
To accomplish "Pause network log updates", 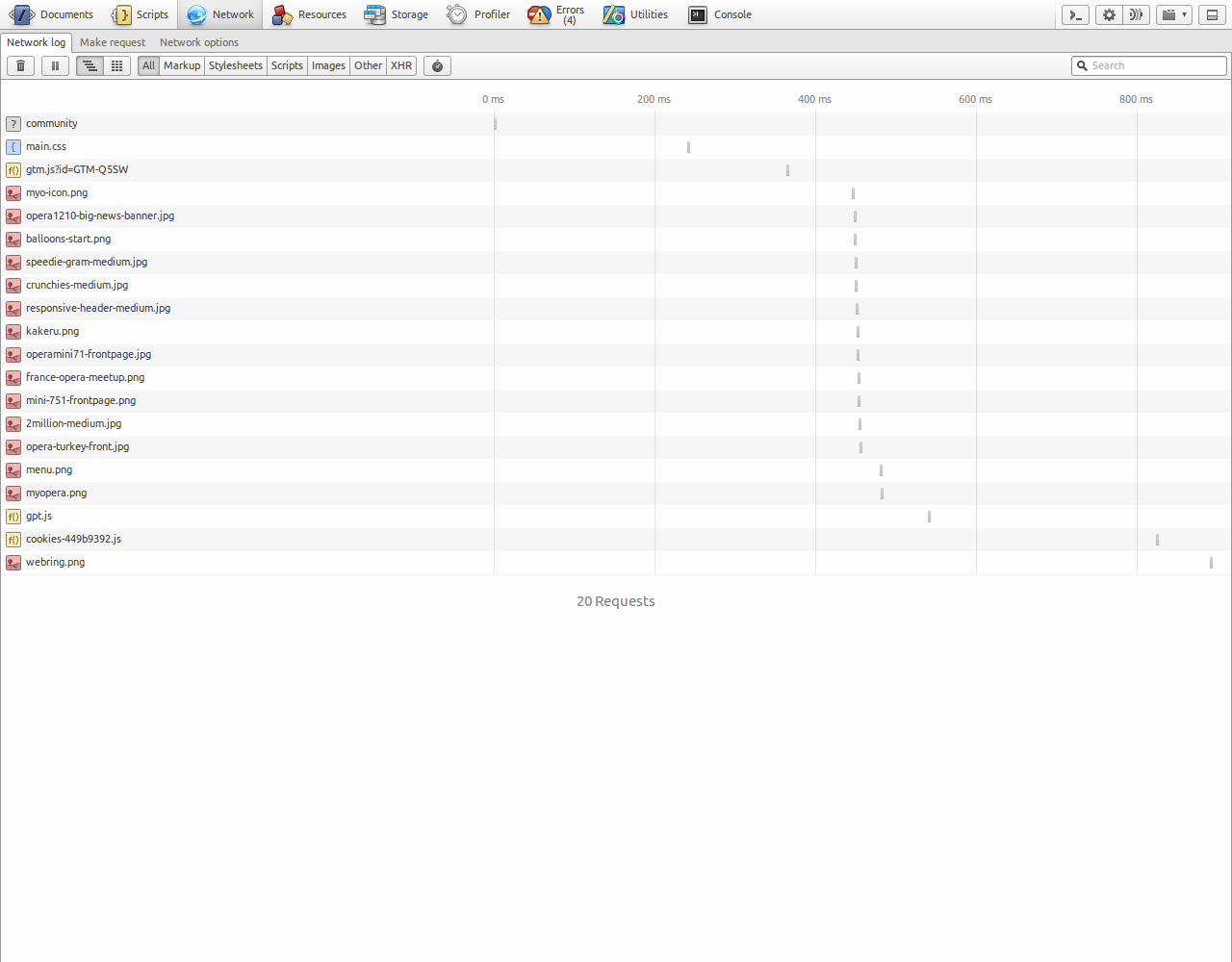I will tap(55, 65).
